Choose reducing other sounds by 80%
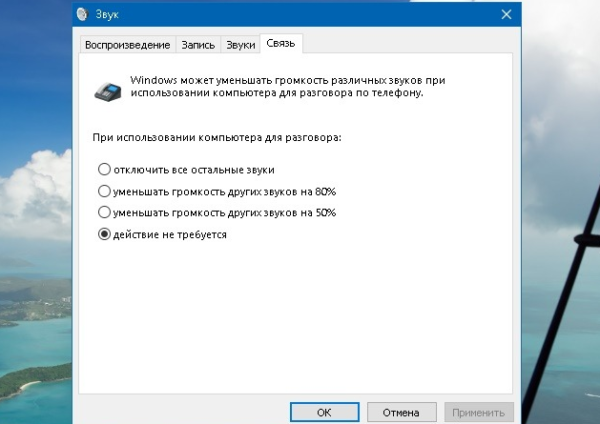 click(104, 191)
